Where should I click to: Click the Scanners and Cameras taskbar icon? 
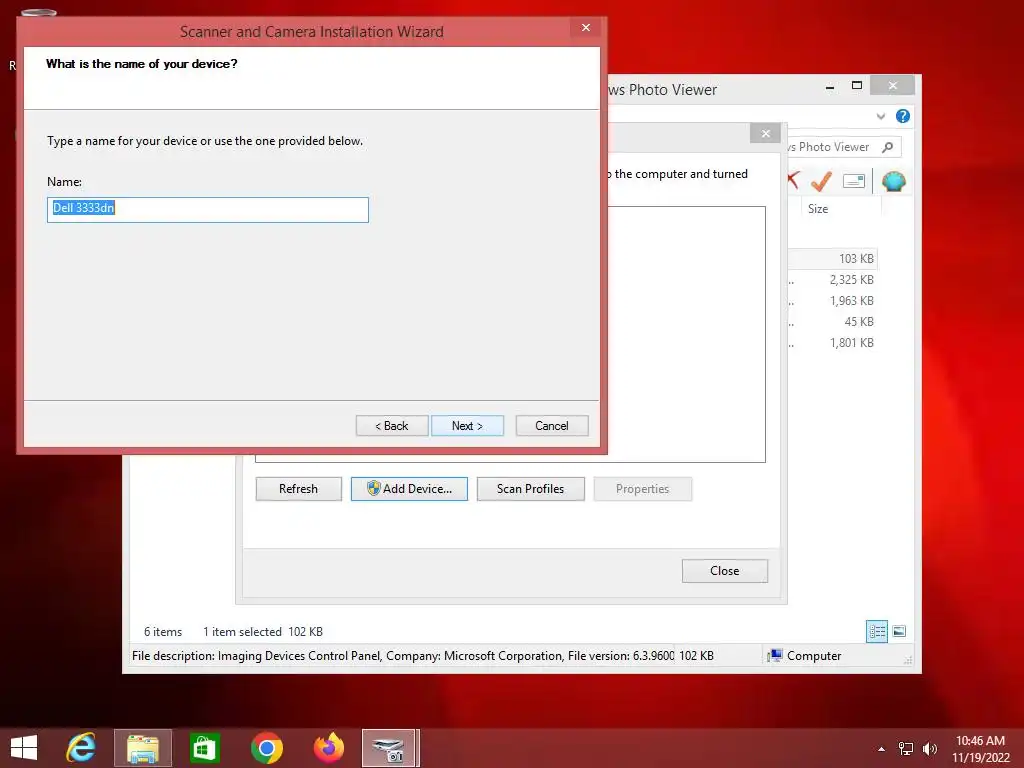(x=389, y=748)
